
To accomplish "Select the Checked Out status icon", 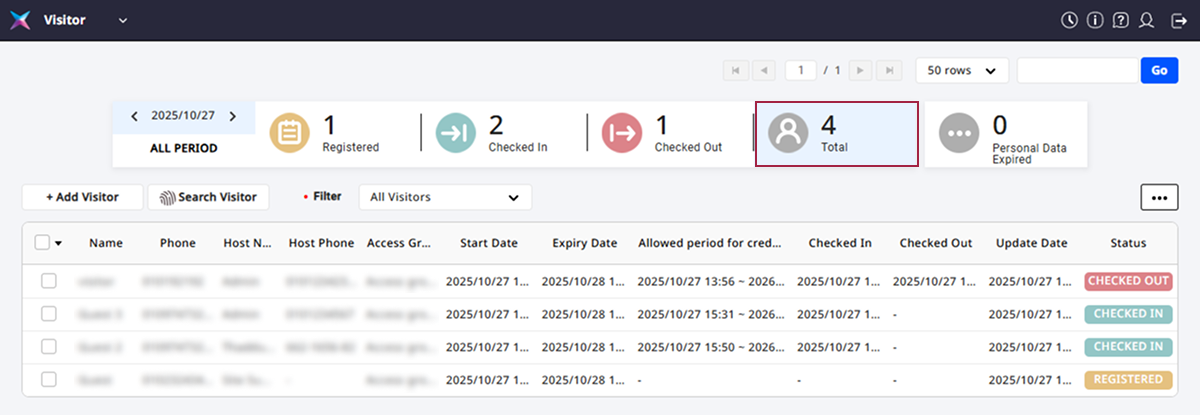I will pyautogui.click(x=621, y=133).
